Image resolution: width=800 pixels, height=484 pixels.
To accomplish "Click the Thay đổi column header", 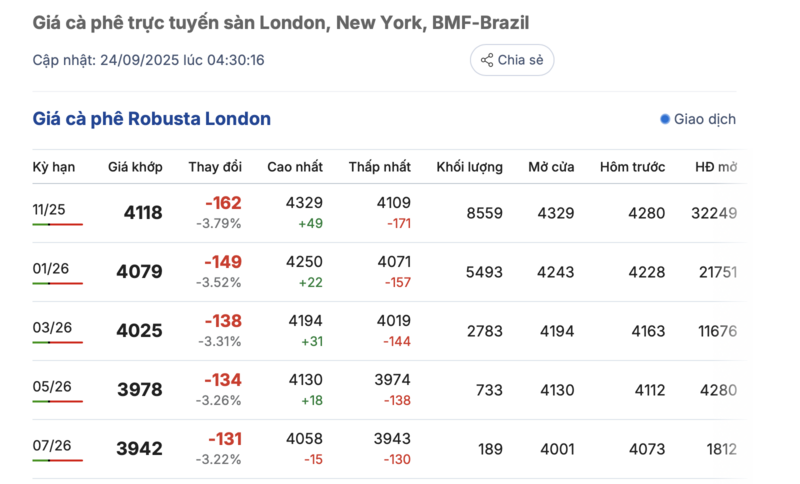I will tap(215, 167).
